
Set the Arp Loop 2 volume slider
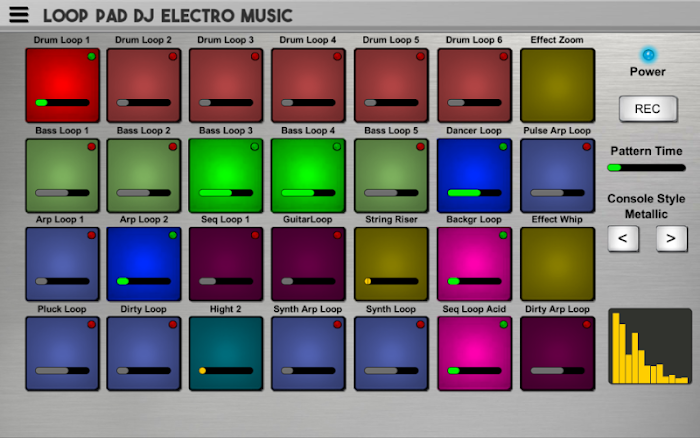click(144, 281)
